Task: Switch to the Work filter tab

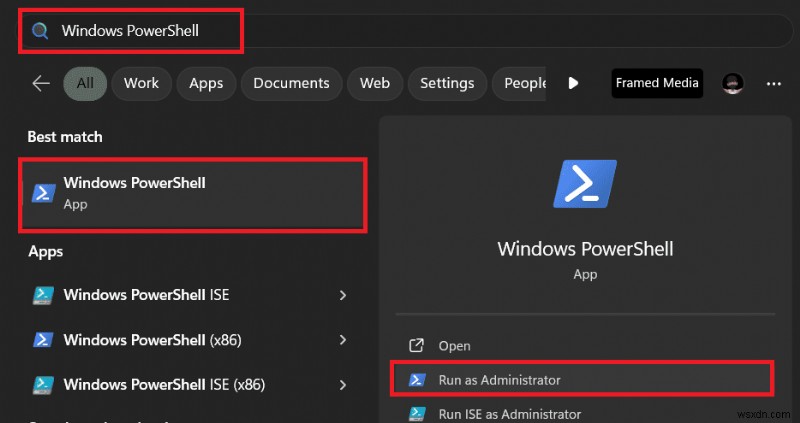Action: pos(141,83)
